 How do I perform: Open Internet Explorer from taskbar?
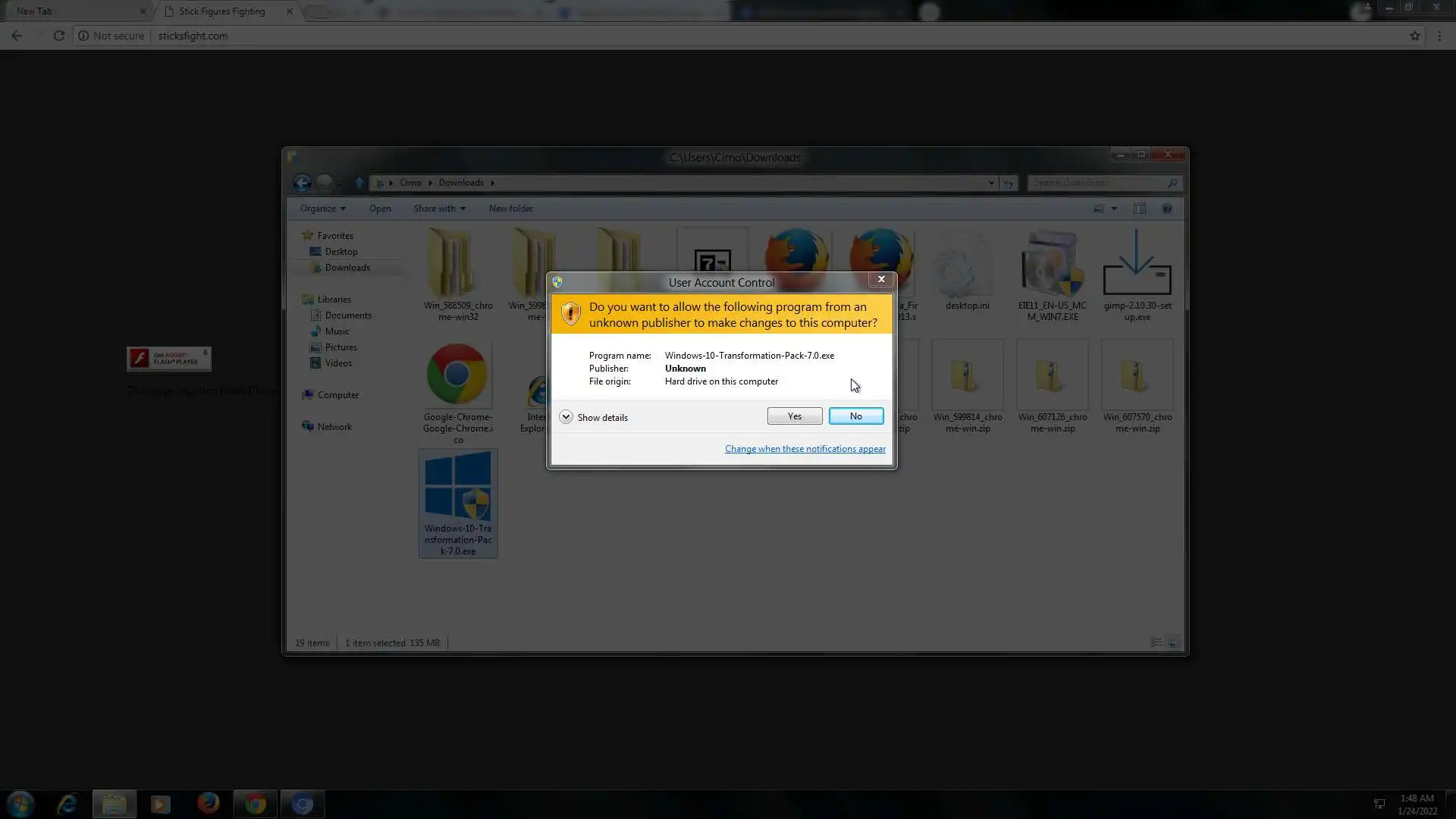(x=67, y=804)
